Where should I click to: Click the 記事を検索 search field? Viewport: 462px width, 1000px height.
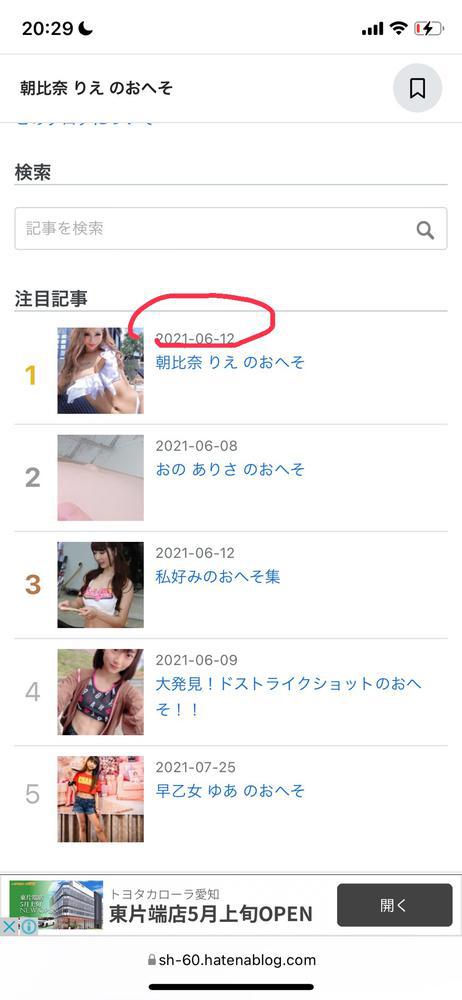click(231, 228)
